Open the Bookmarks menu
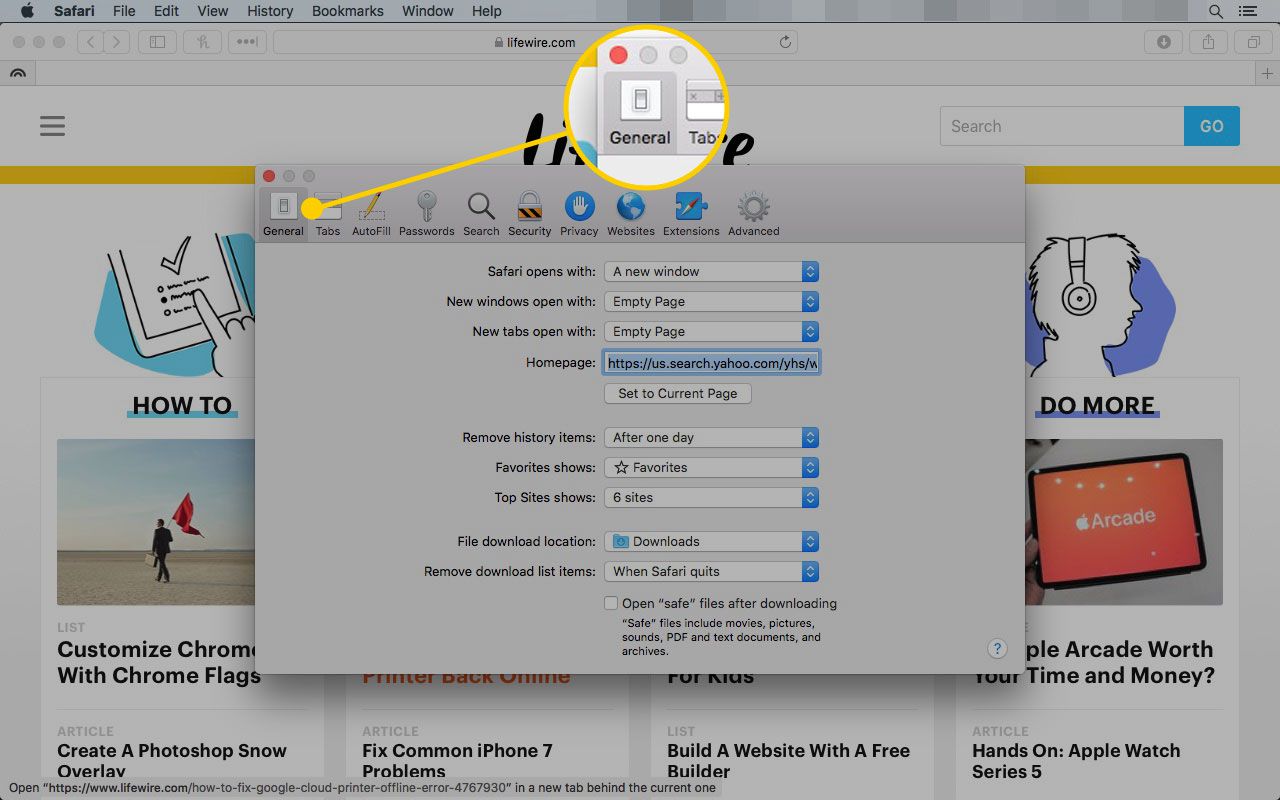The height and width of the screenshot is (800, 1280). (x=347, y=11)
